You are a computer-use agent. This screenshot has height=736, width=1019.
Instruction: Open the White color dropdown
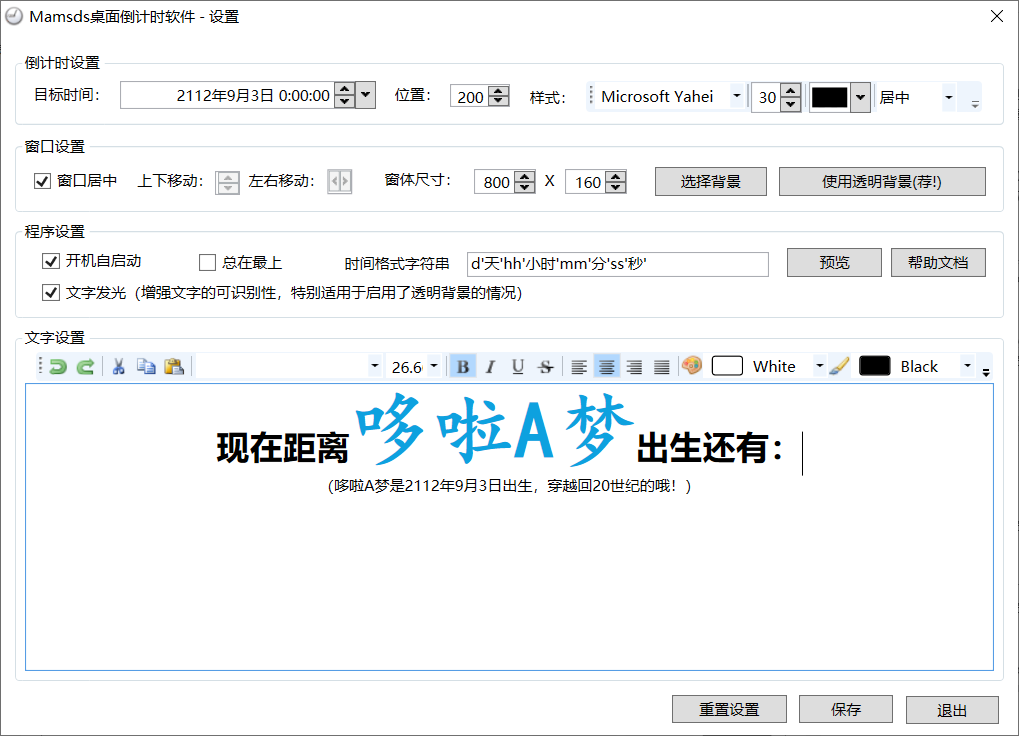(819, 366)
